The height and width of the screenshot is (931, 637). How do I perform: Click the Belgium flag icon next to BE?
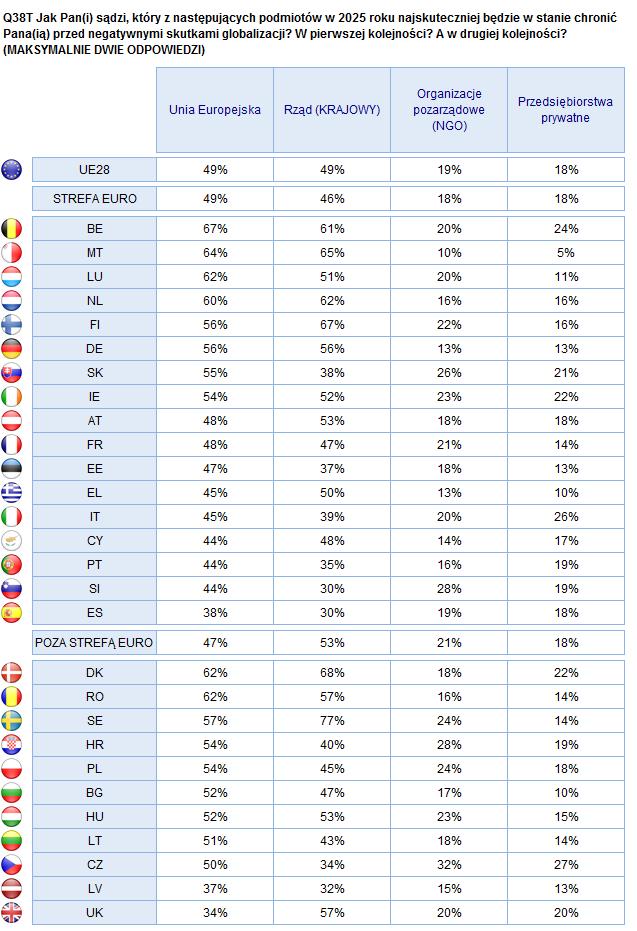click(11, 229)
